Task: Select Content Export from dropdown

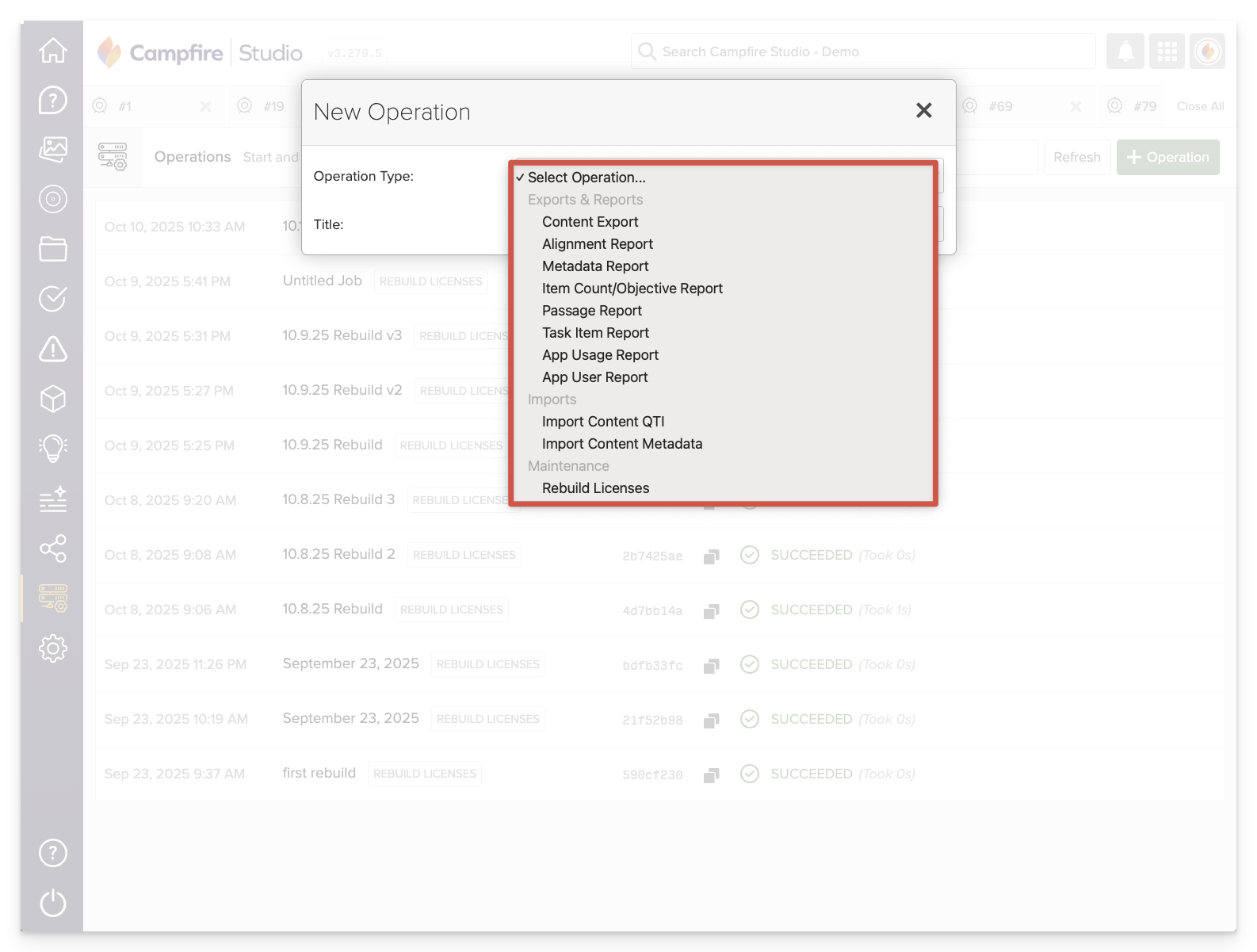Action: point(590,222)
